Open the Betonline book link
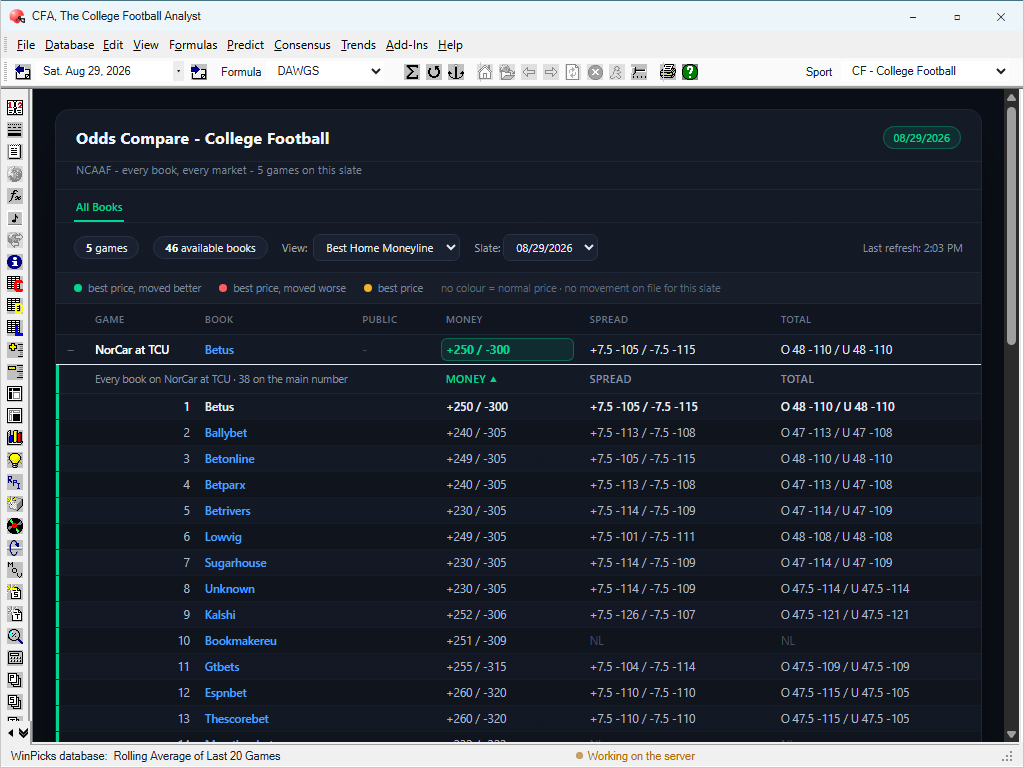Image resolution: width=1024 pixels, height=768 pixels. pyautogui.click(x=229, y=459)
